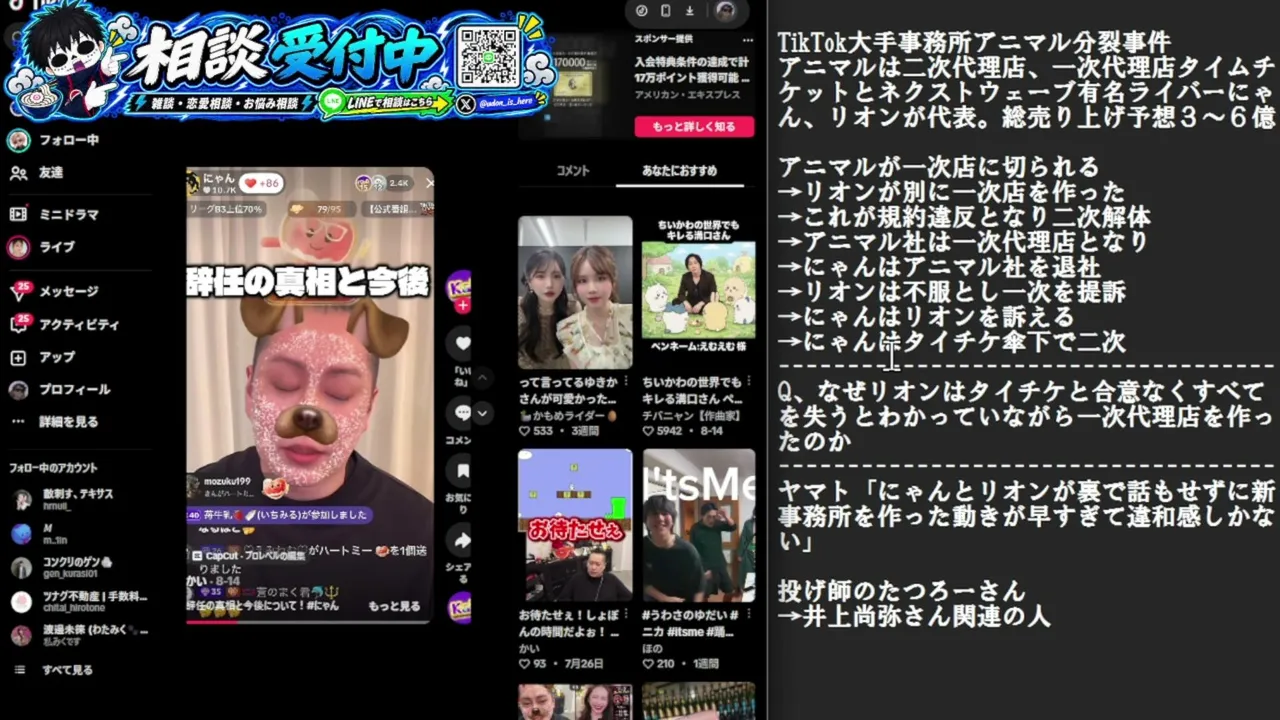Click the チバニャン【作曲家】 author name
Image resolution: width=1280 pixels, height=720 pixels.
(691, 415)
